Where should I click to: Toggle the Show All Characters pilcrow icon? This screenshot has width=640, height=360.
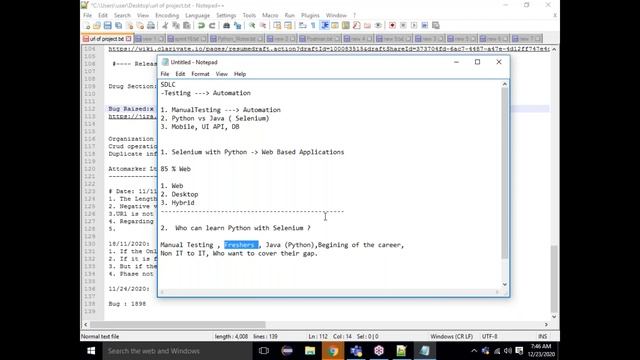[313, 25]
